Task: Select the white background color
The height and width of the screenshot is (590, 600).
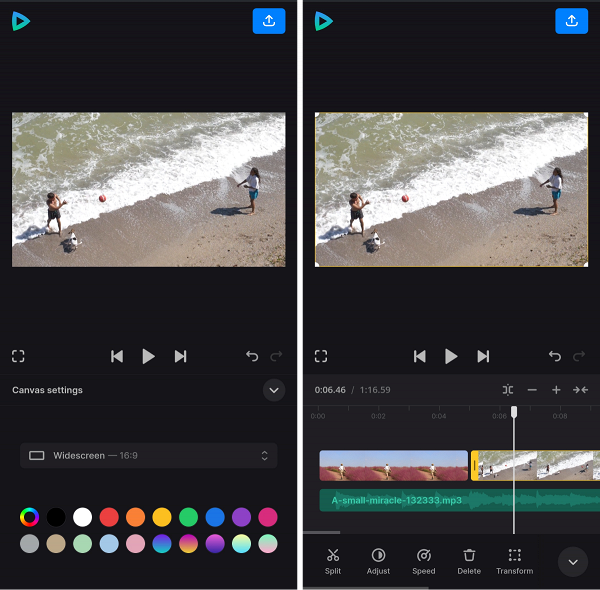Action: (x=82, y=517)
